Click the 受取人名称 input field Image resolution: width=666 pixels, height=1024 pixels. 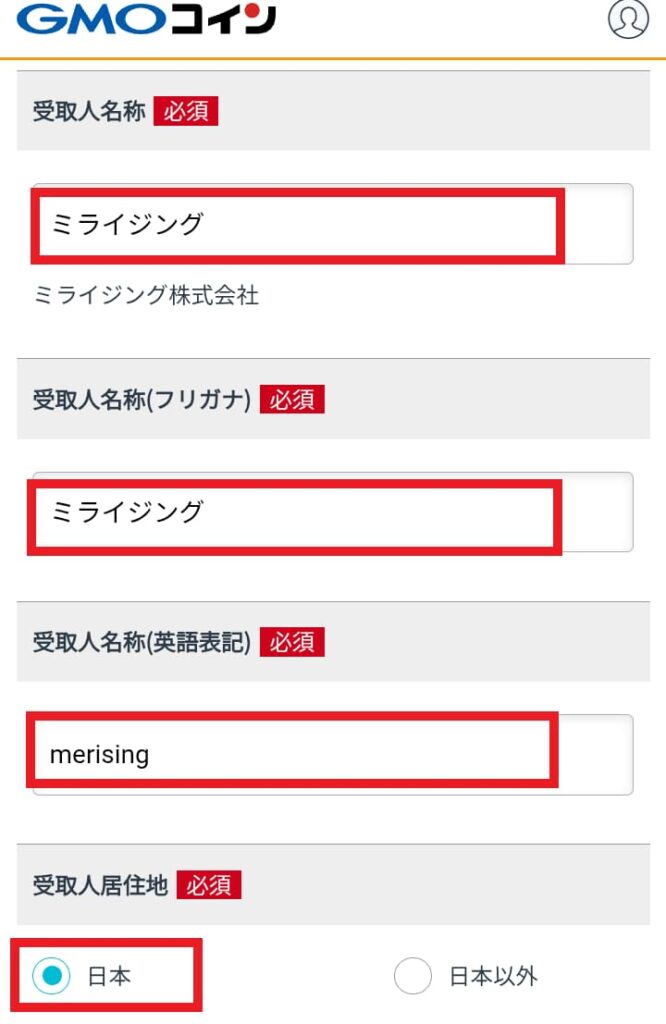[x=332, y=224]
